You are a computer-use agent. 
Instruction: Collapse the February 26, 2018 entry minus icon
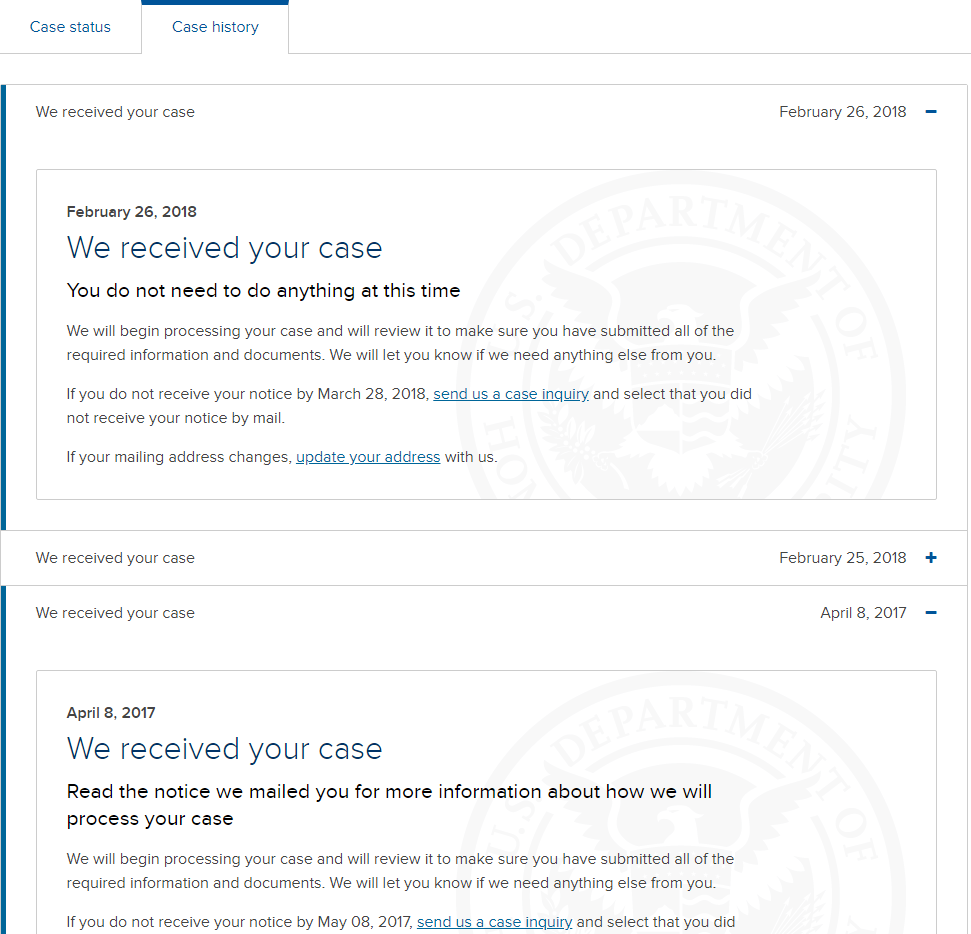click(931, 112)
